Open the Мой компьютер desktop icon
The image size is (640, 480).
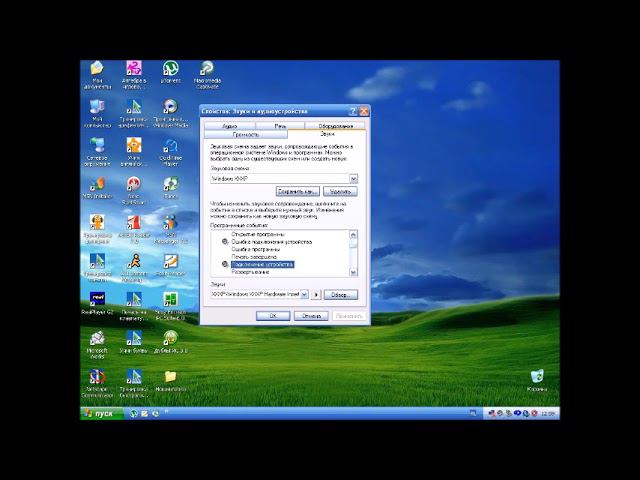click(97, 113)
